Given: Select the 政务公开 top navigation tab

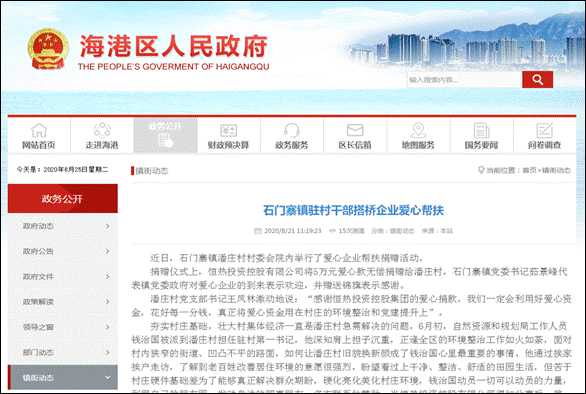Looking at the screenshot, I should (166, 135).
